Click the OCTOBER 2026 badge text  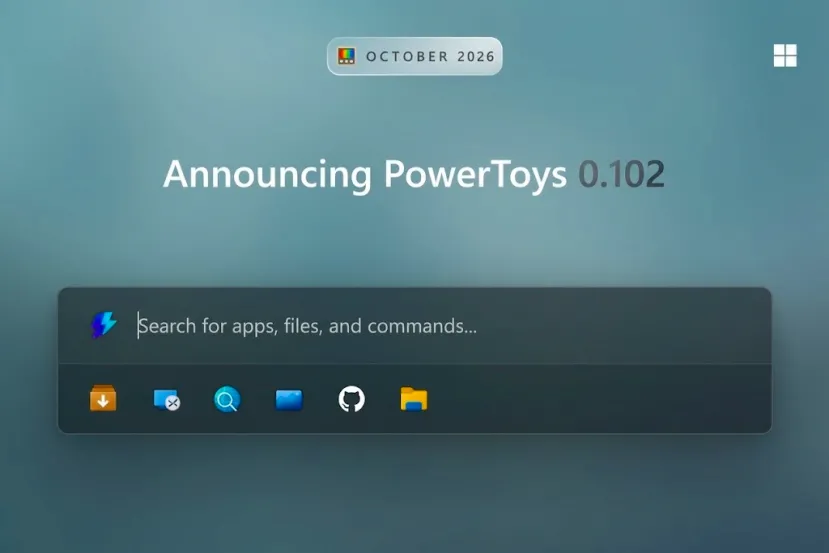430,57
